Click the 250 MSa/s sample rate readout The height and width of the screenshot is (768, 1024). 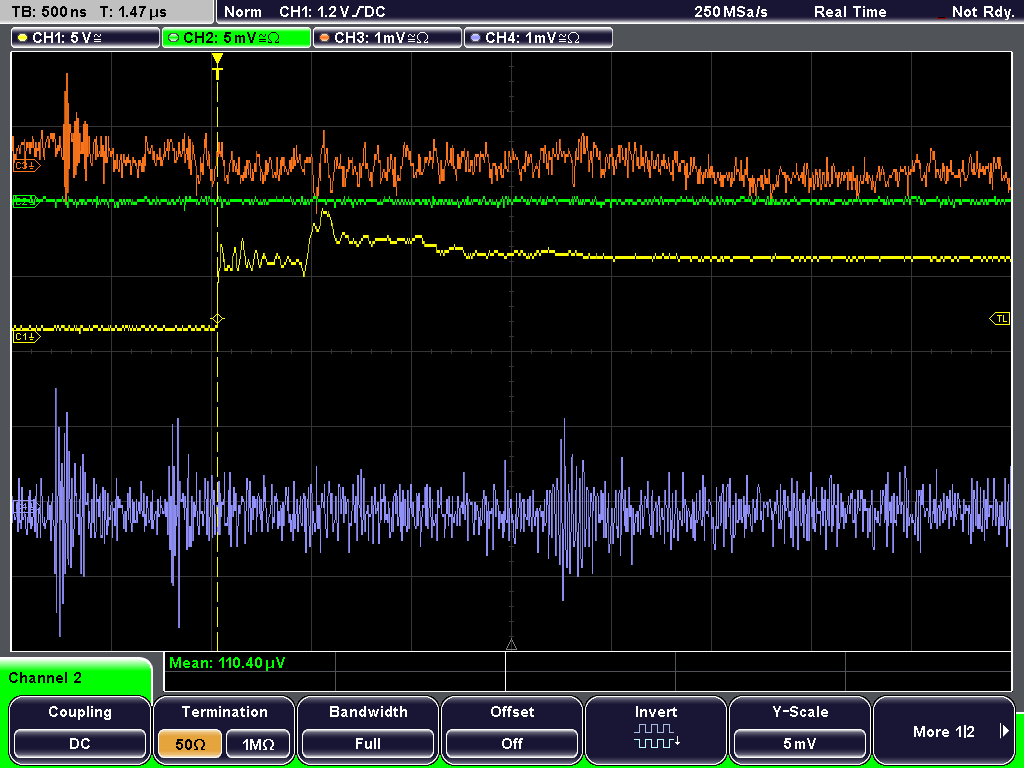pos(730,12)
